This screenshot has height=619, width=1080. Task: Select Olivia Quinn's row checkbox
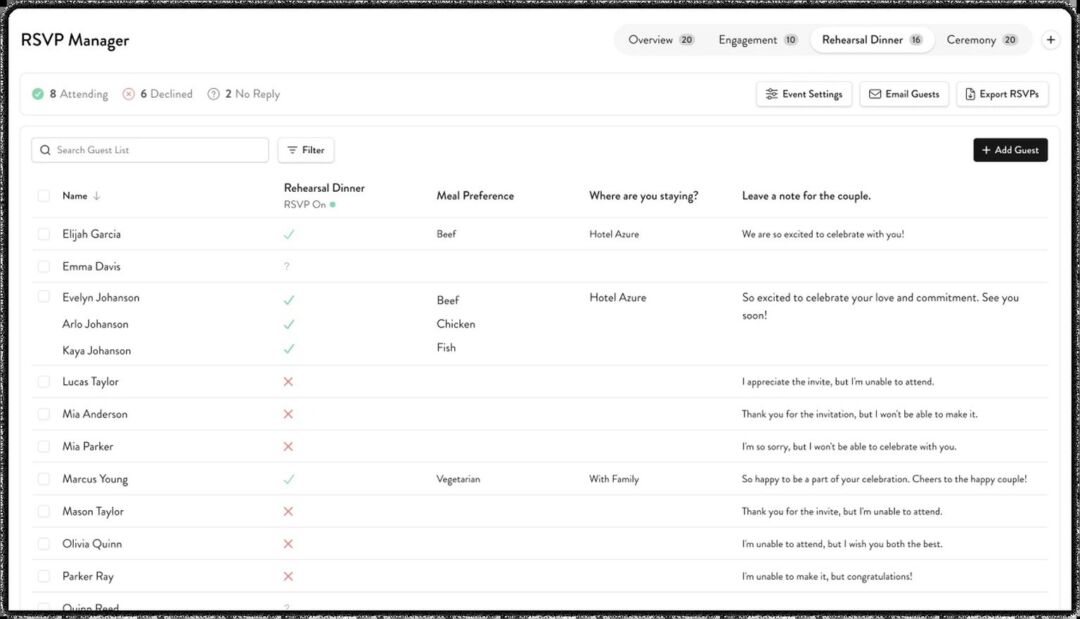(43, 544)
